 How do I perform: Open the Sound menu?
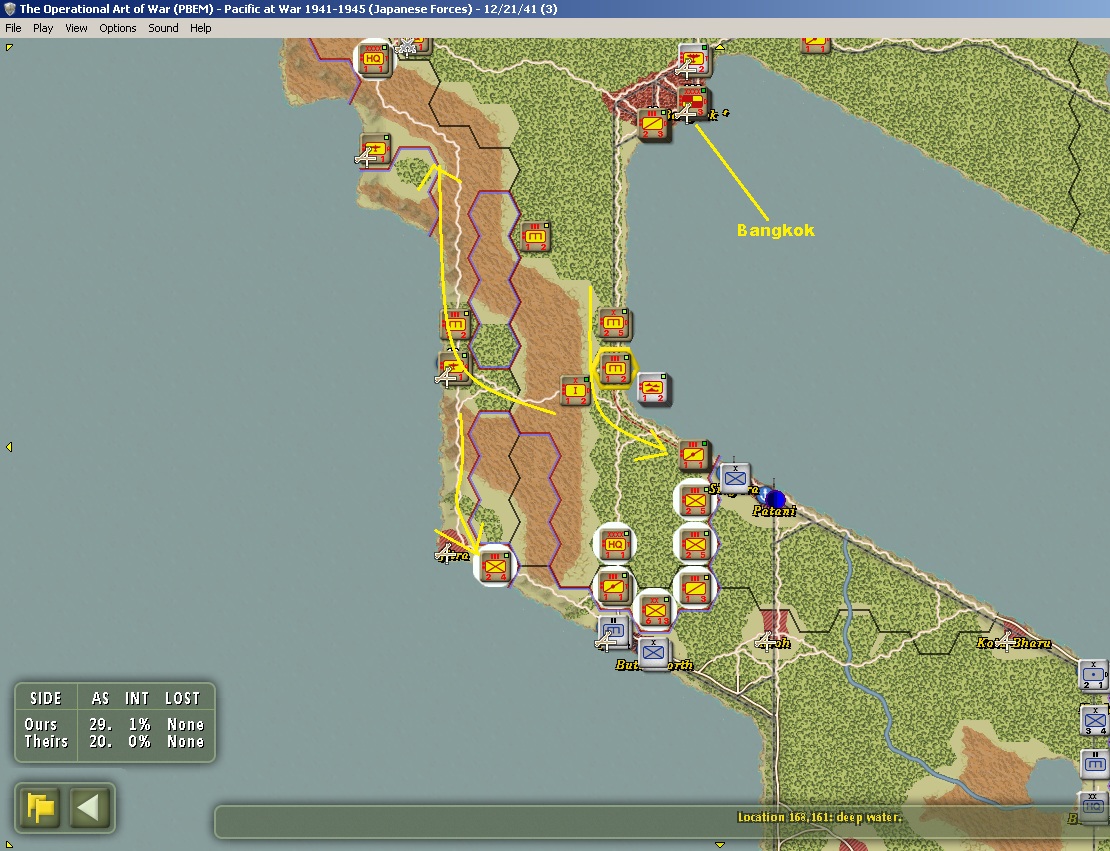(x=163, y=28)
